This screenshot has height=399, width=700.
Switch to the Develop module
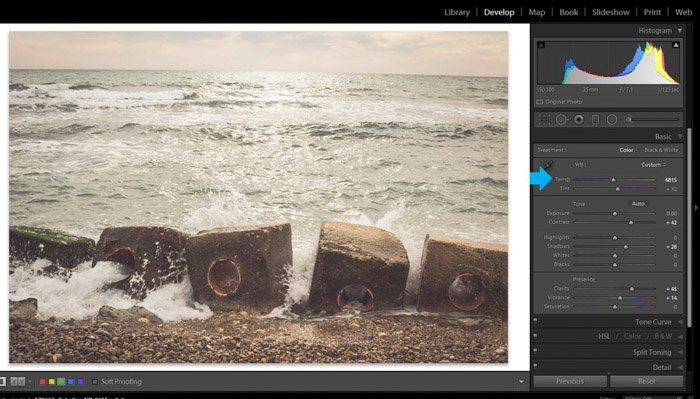pyautogui.click(x=499, y=12)
